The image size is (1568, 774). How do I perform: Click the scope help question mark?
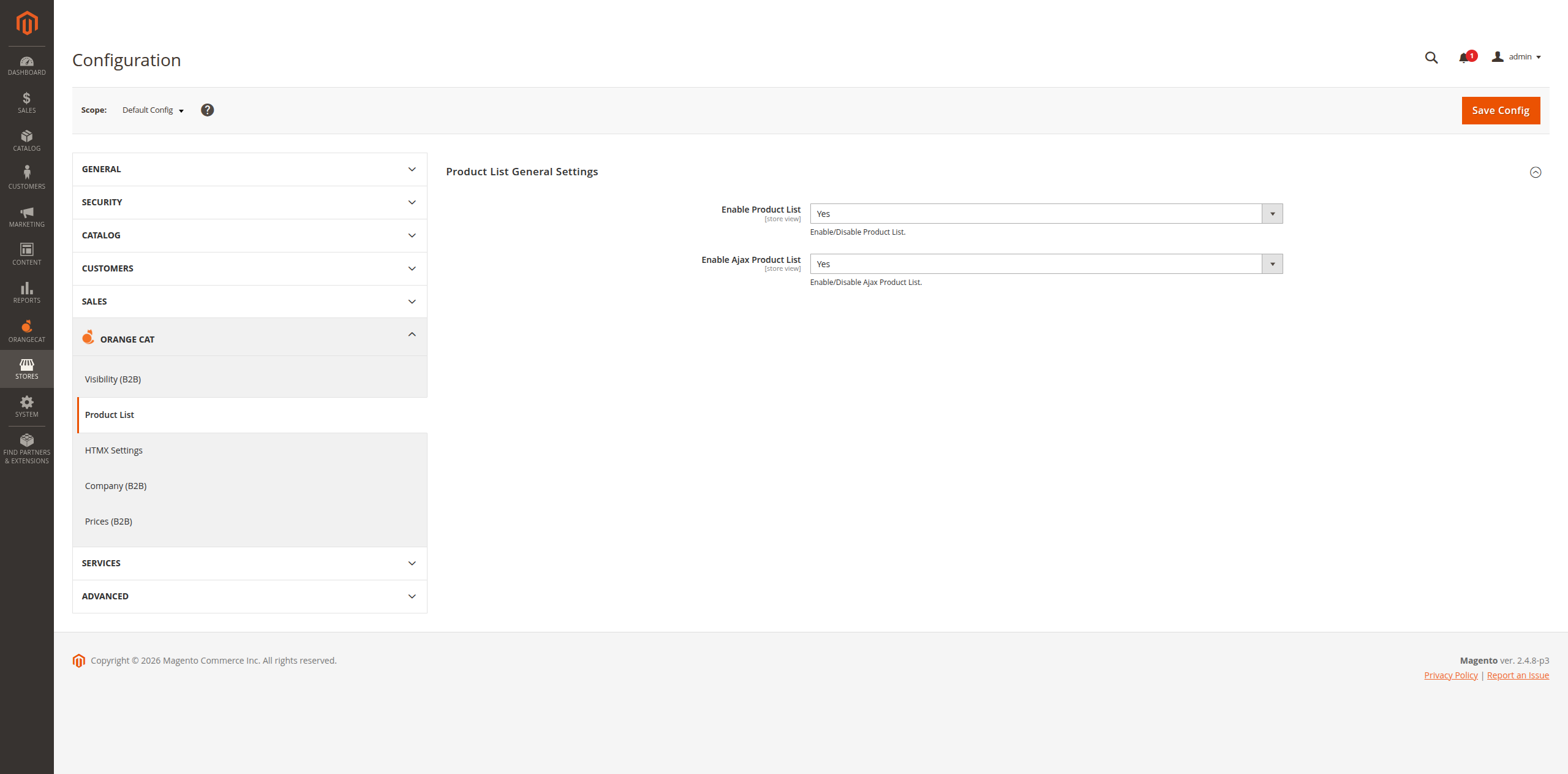(208, 110)
